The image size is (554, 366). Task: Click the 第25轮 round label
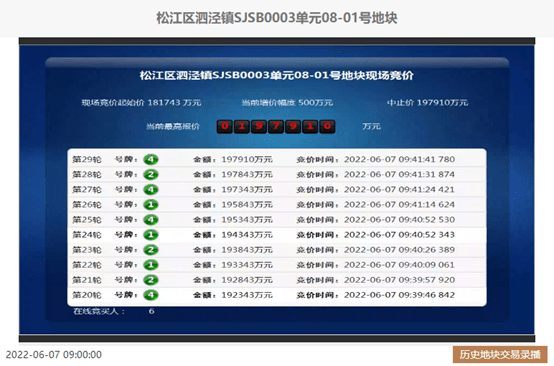click(x=87, y=220)
